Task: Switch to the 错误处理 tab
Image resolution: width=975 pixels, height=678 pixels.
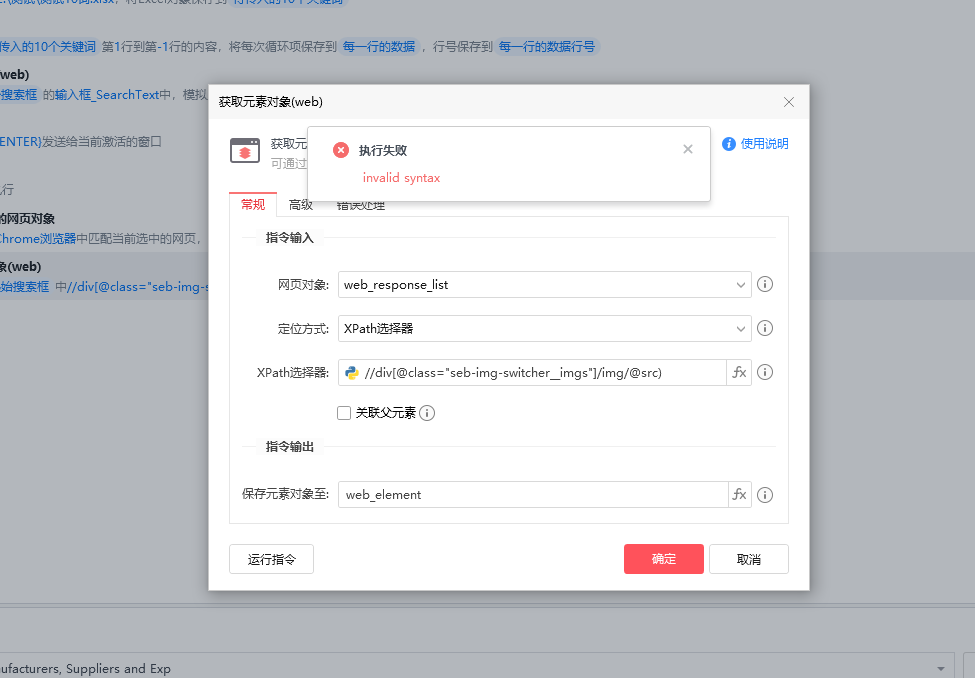Action: 361,205
